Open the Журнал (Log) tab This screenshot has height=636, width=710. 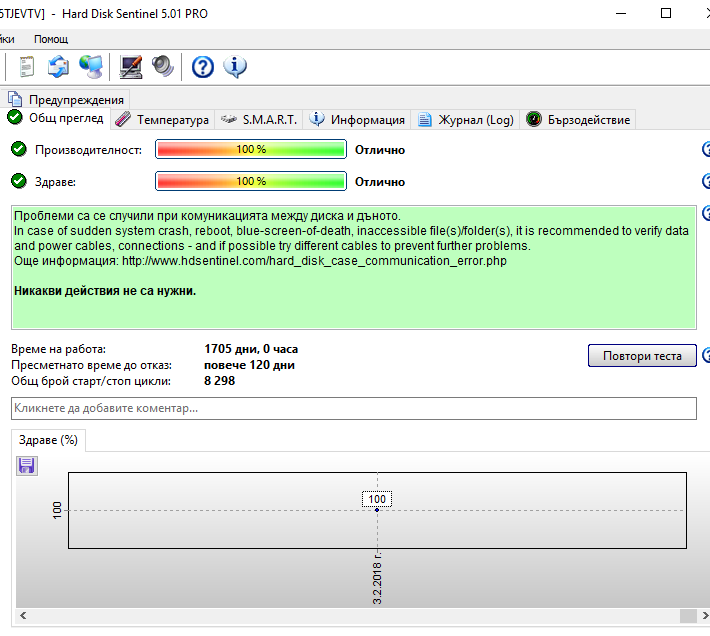pos(465,120)
